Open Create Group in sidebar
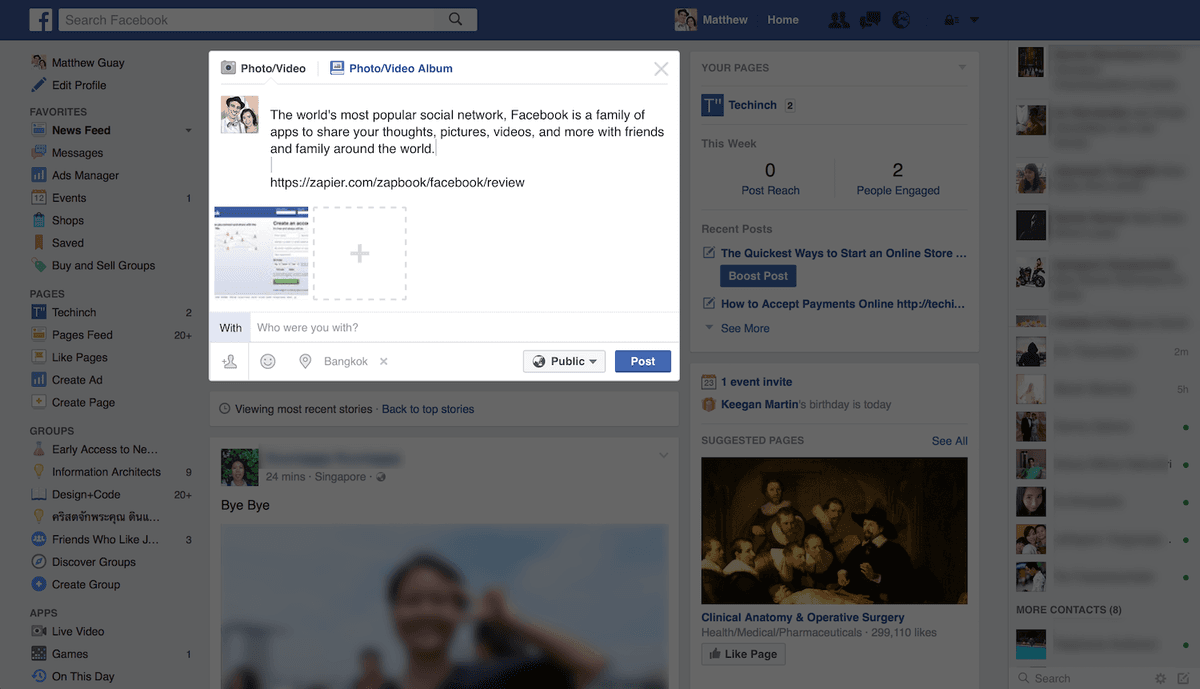Viewport: 1200px width, 689px height. (x=85, y=584)
